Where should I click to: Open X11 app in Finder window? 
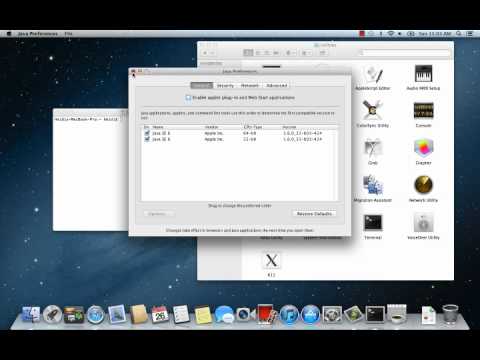(271, 263)
